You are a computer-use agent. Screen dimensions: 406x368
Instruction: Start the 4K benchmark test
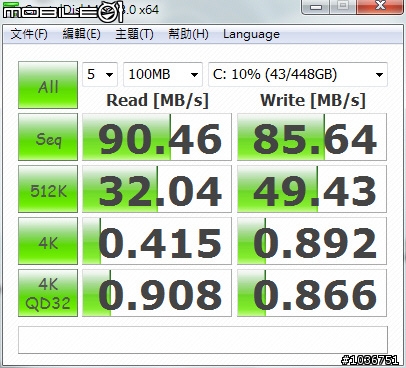click(48, 241)
